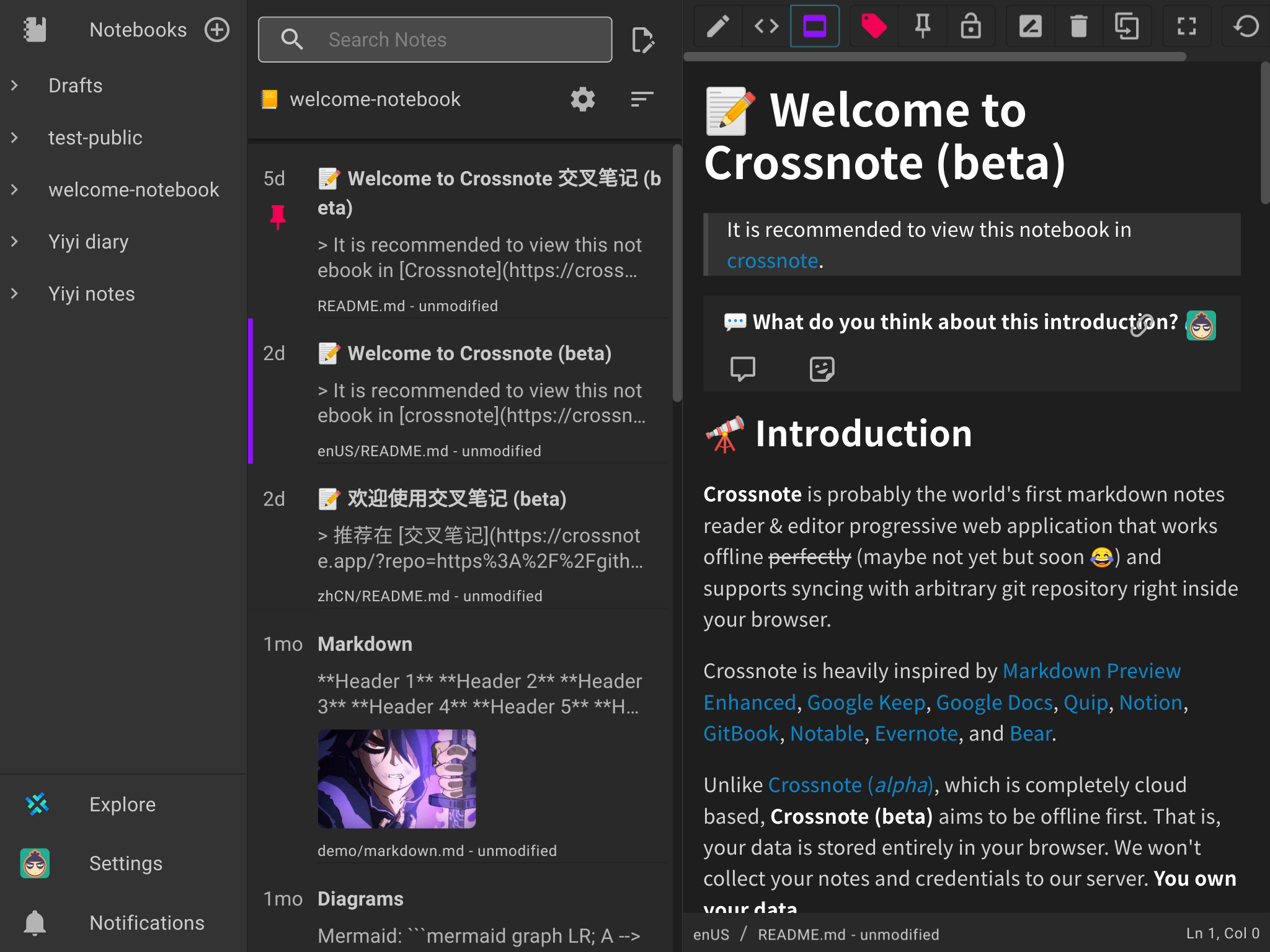Image resolution: width=1270 pixels, height=952 pixels.
Task: Click the delete note trash icon
Action: coord(1078,27)
